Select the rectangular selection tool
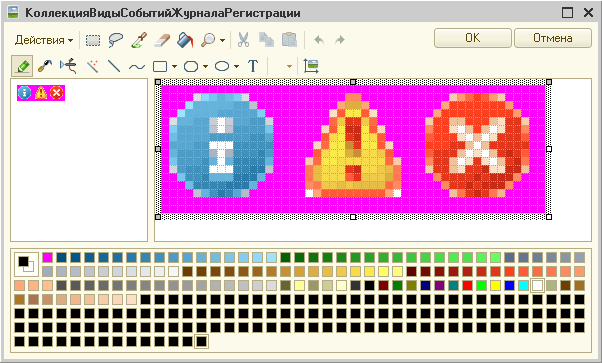 93,40
